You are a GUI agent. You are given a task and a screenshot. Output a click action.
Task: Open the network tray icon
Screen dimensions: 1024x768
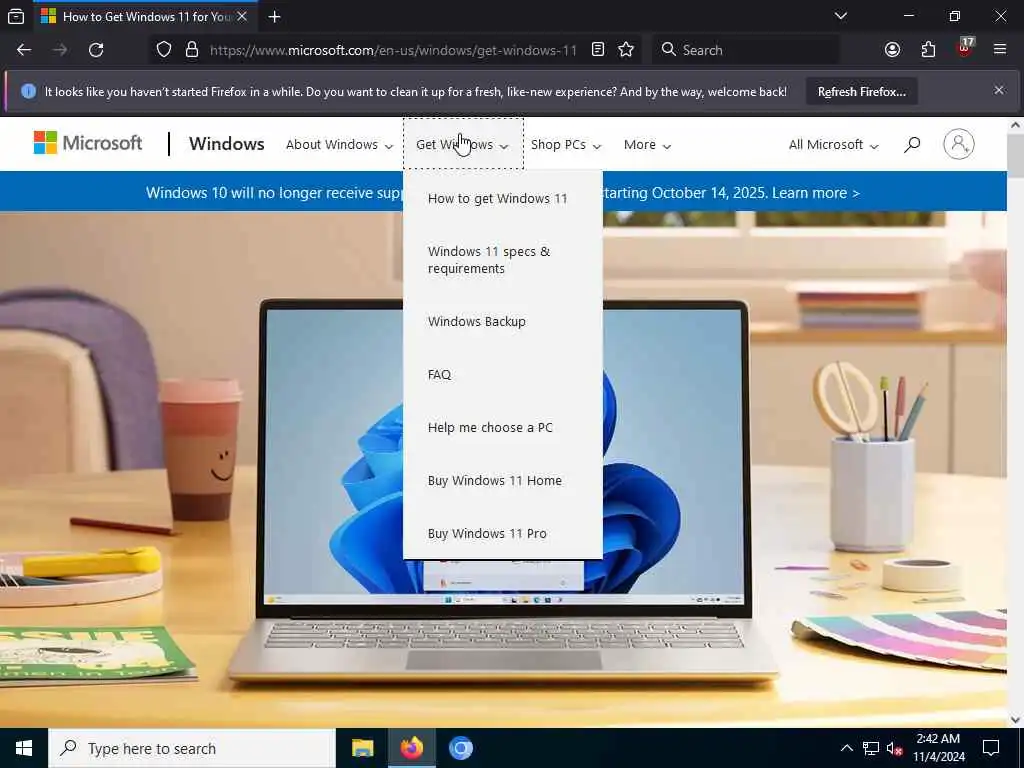pyautogui.click(x=871, y=748)
